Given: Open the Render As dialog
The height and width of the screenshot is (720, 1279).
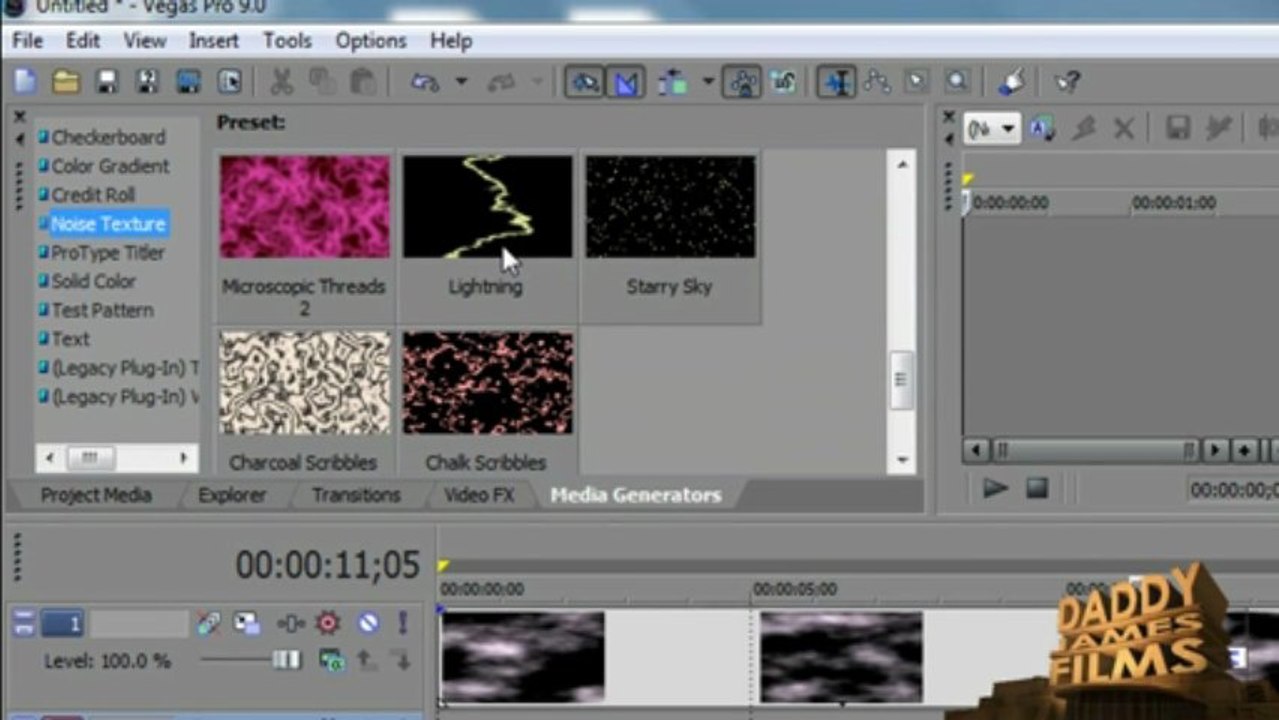Looking at the screenshot, I should 188,82.
